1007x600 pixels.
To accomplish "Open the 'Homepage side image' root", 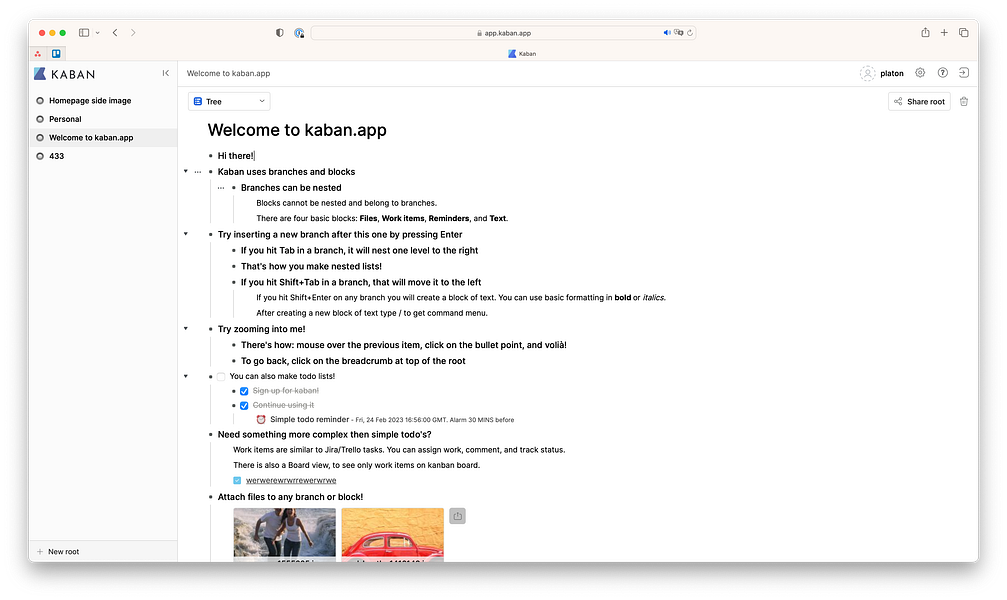I will pos(89,101).
